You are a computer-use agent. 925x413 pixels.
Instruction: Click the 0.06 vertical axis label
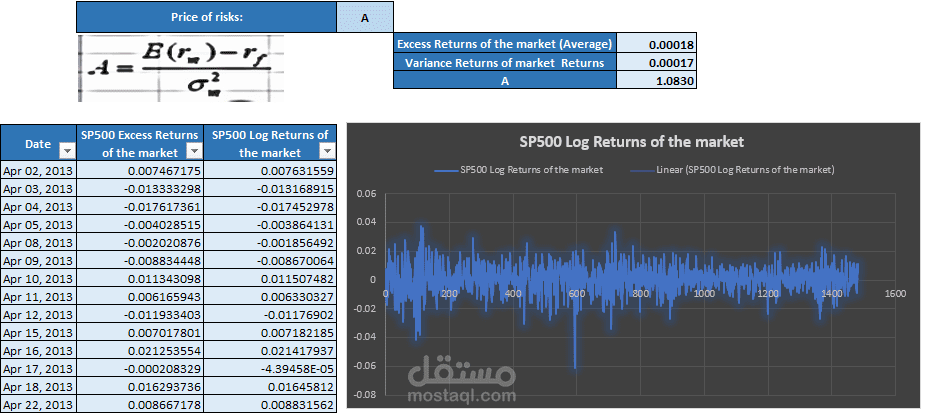366,194
